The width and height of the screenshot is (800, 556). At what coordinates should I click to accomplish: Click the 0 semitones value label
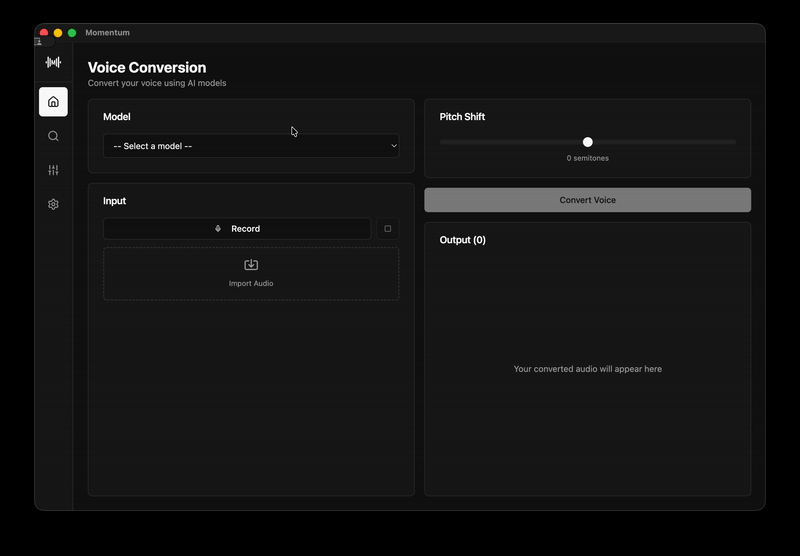click(588, 158)
